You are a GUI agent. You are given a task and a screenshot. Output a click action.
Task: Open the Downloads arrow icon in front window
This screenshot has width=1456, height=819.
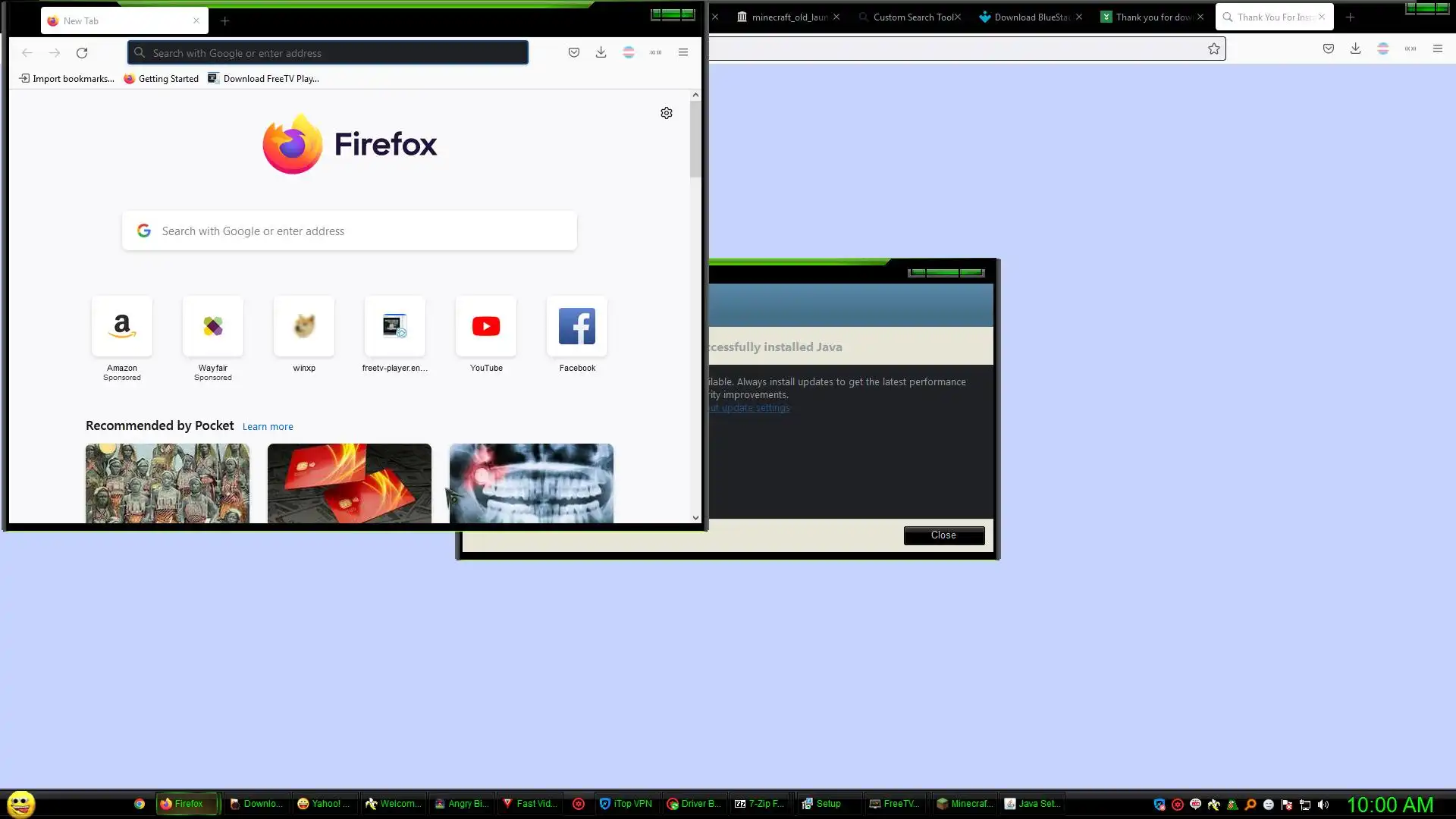[x=601, y=52]
